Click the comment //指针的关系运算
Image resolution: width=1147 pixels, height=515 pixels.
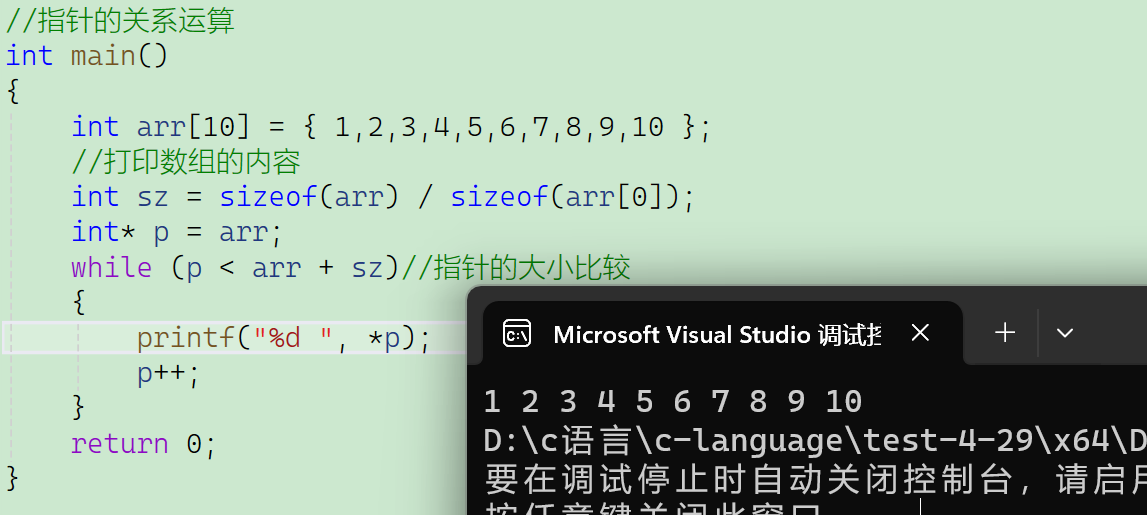(x=121, y=20)
